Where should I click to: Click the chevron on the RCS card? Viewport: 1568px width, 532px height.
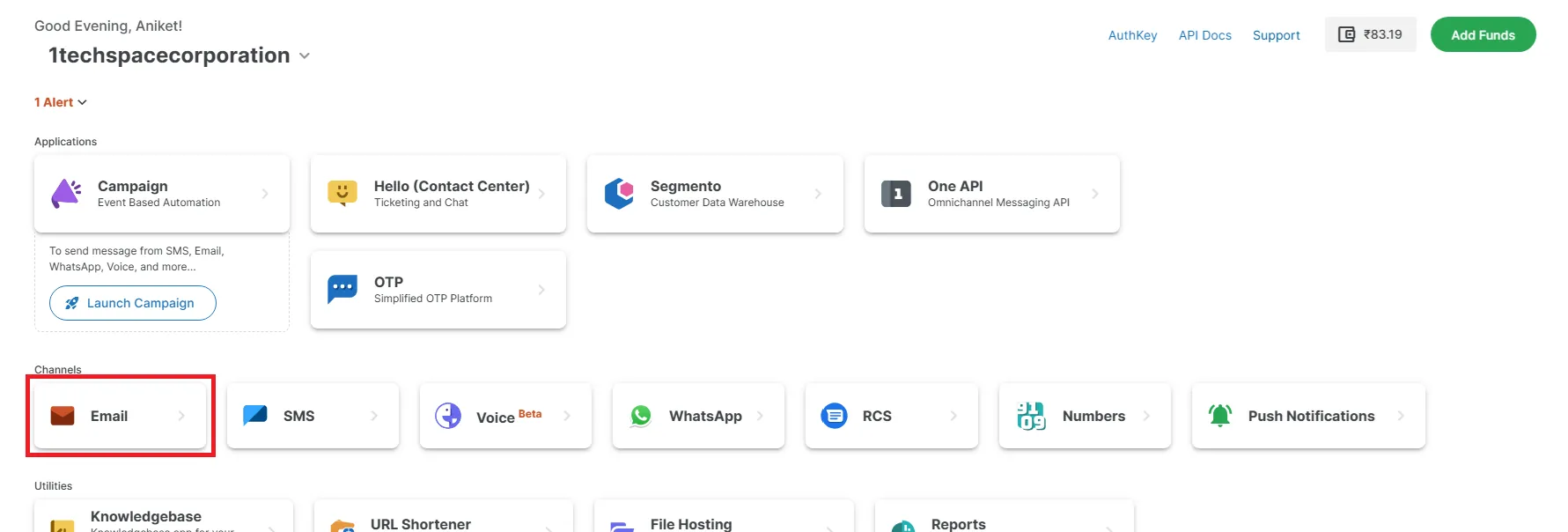953,416
